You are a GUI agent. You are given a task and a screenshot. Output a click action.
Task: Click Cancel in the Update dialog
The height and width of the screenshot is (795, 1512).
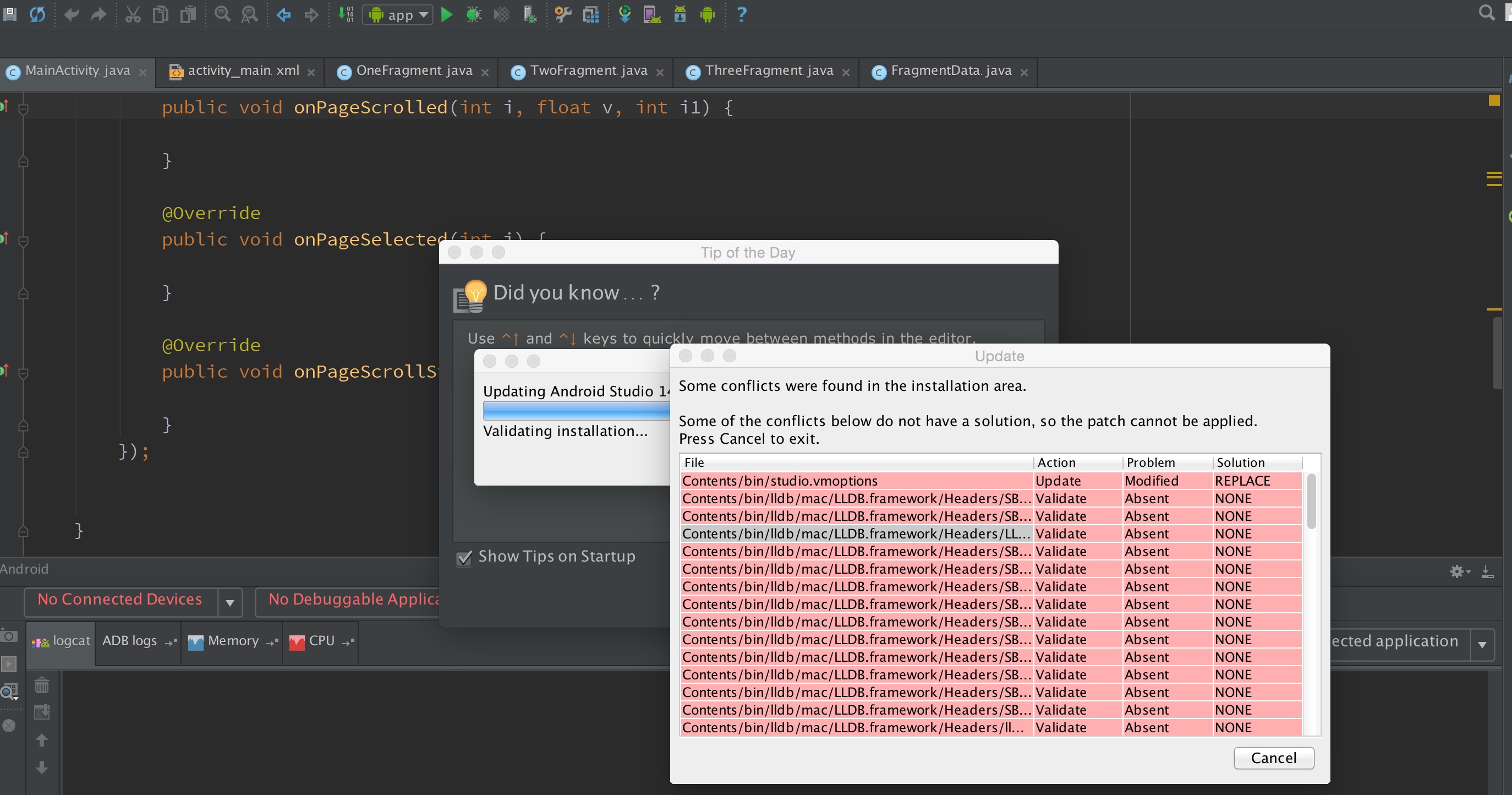click(1274, 758)
